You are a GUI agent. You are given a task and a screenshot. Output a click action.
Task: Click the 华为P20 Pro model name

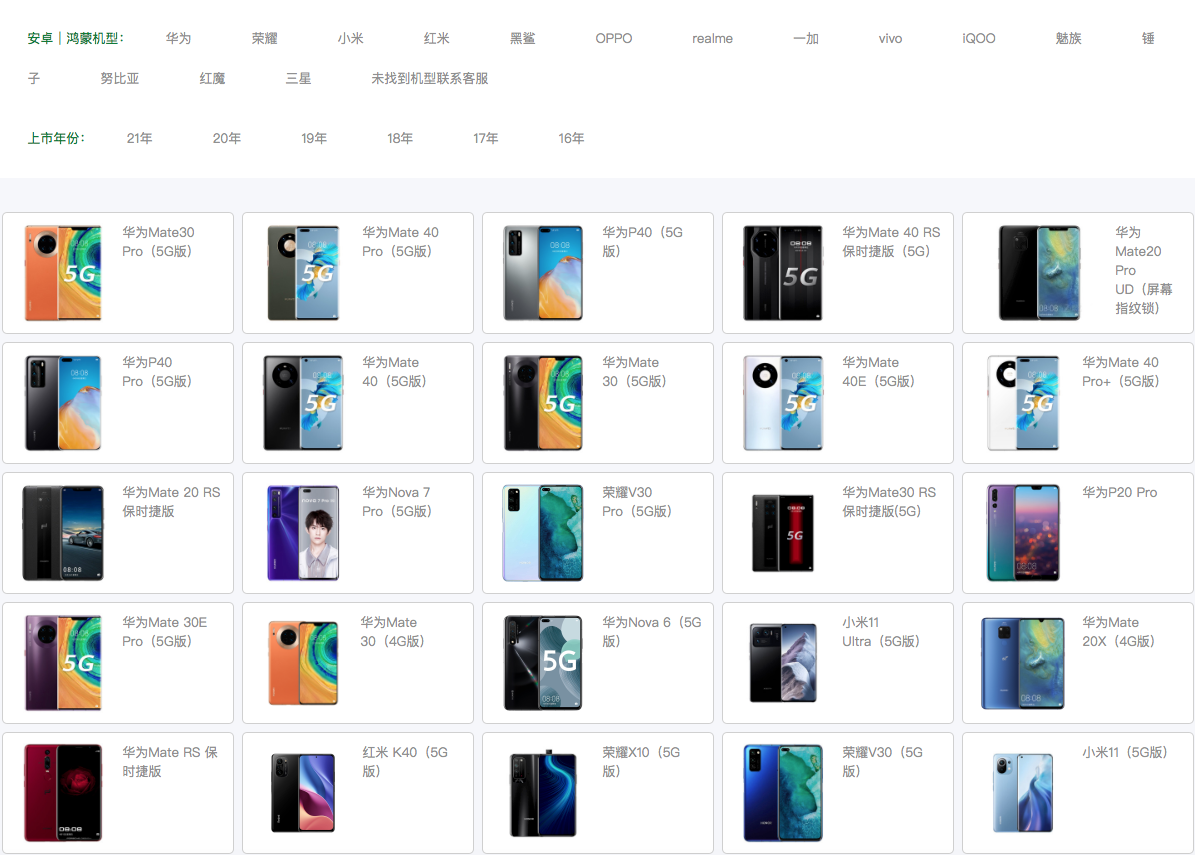[1120, 492]
